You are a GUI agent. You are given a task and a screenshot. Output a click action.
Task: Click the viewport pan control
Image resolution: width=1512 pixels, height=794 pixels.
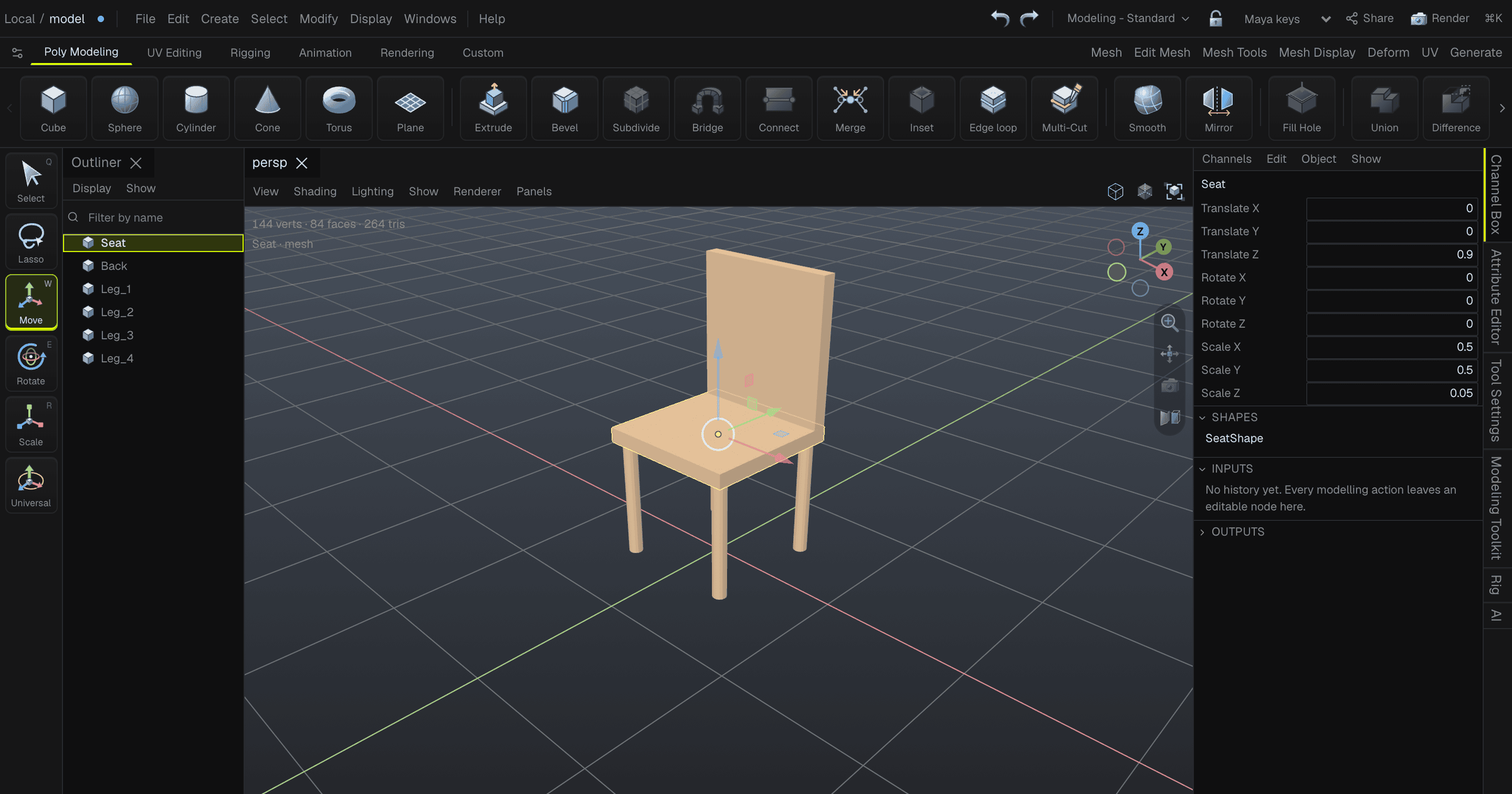click(x=1170, y=354)
